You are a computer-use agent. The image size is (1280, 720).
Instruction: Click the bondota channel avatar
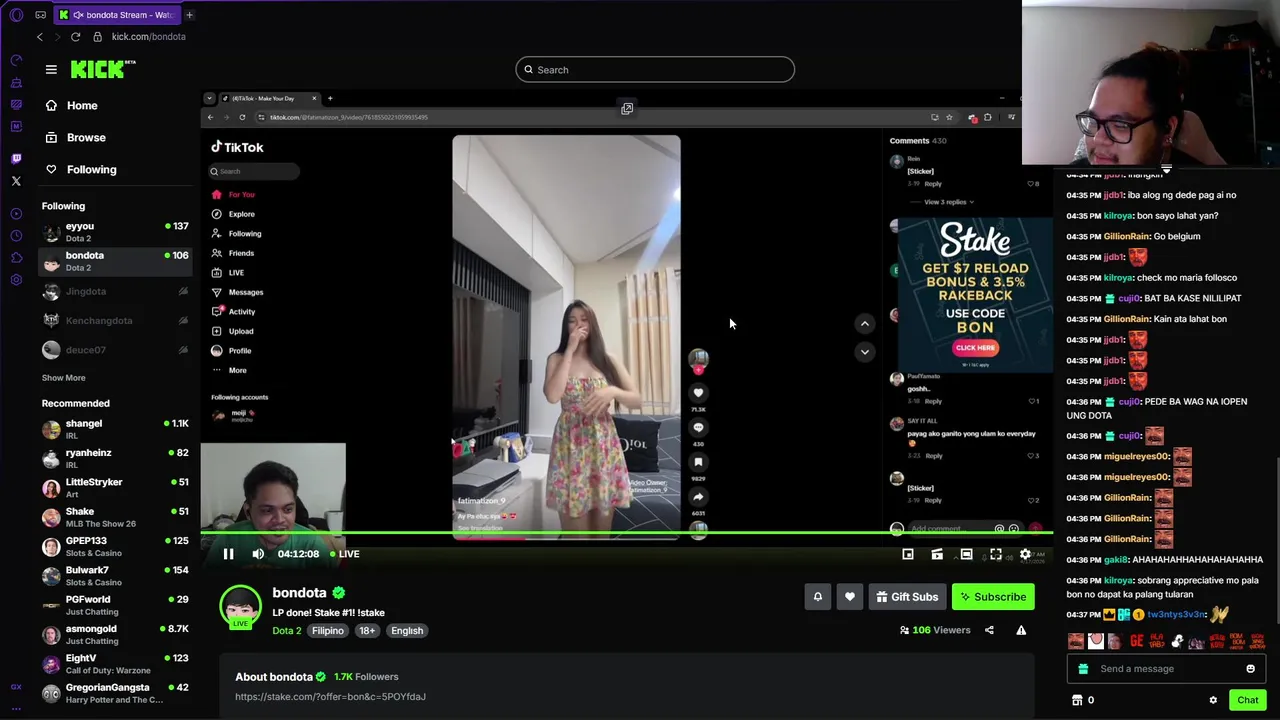pyautogui.click(x=240, y=607)
